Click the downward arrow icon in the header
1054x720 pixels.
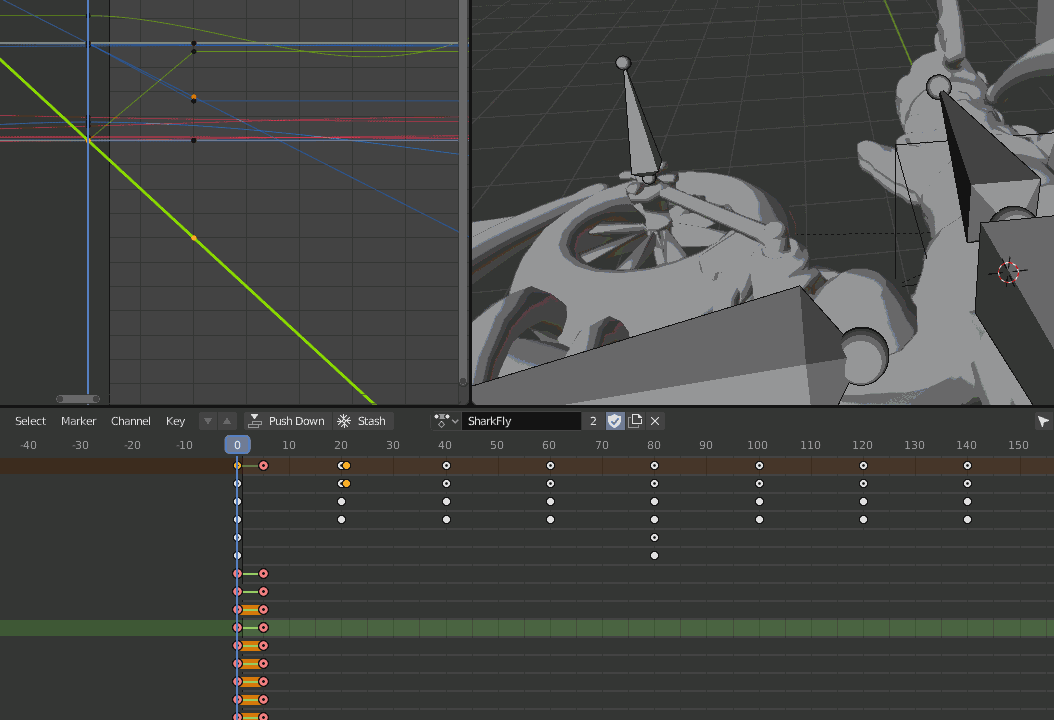click(x=207, y=421)
